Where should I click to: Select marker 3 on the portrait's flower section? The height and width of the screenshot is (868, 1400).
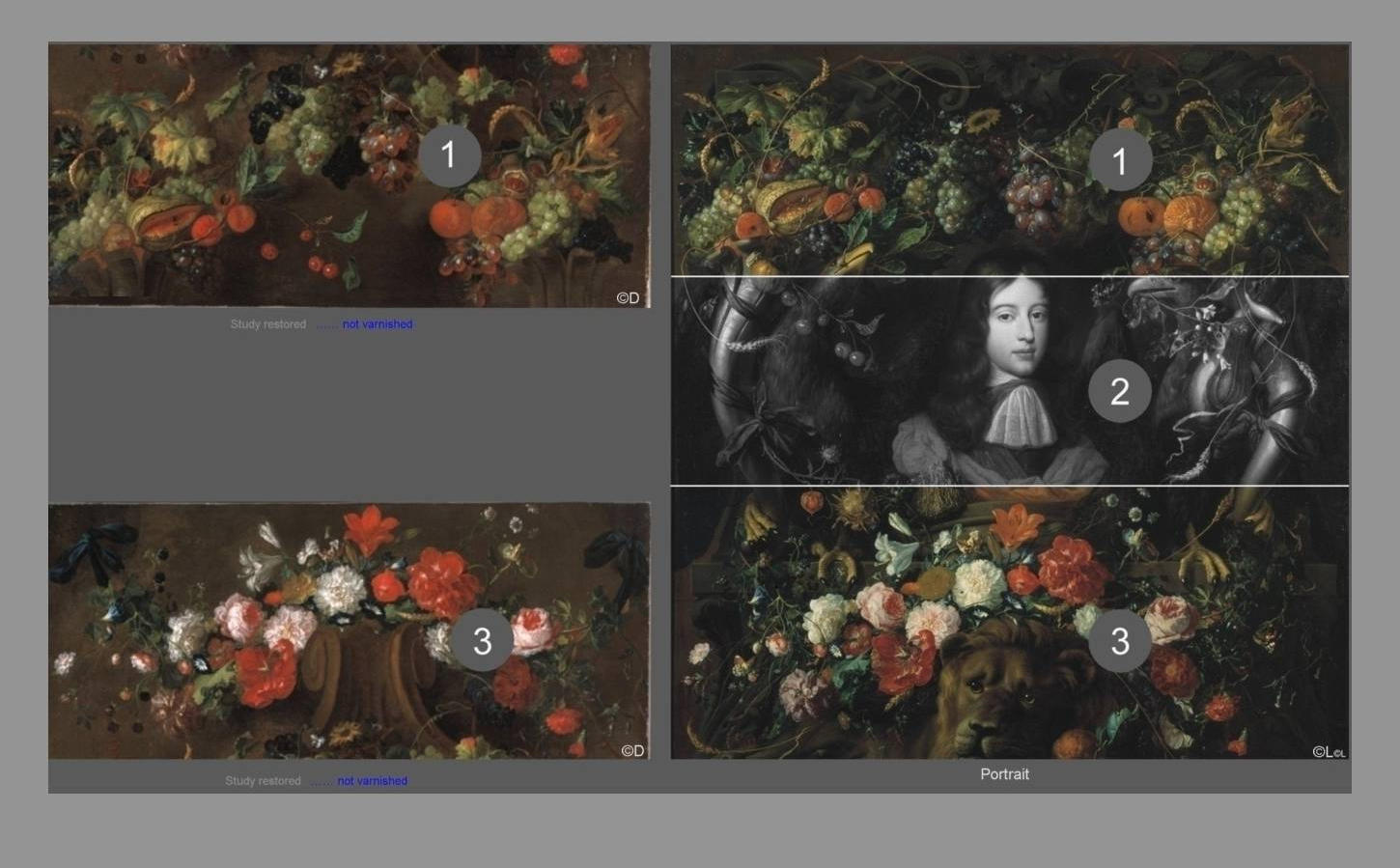1119,640
